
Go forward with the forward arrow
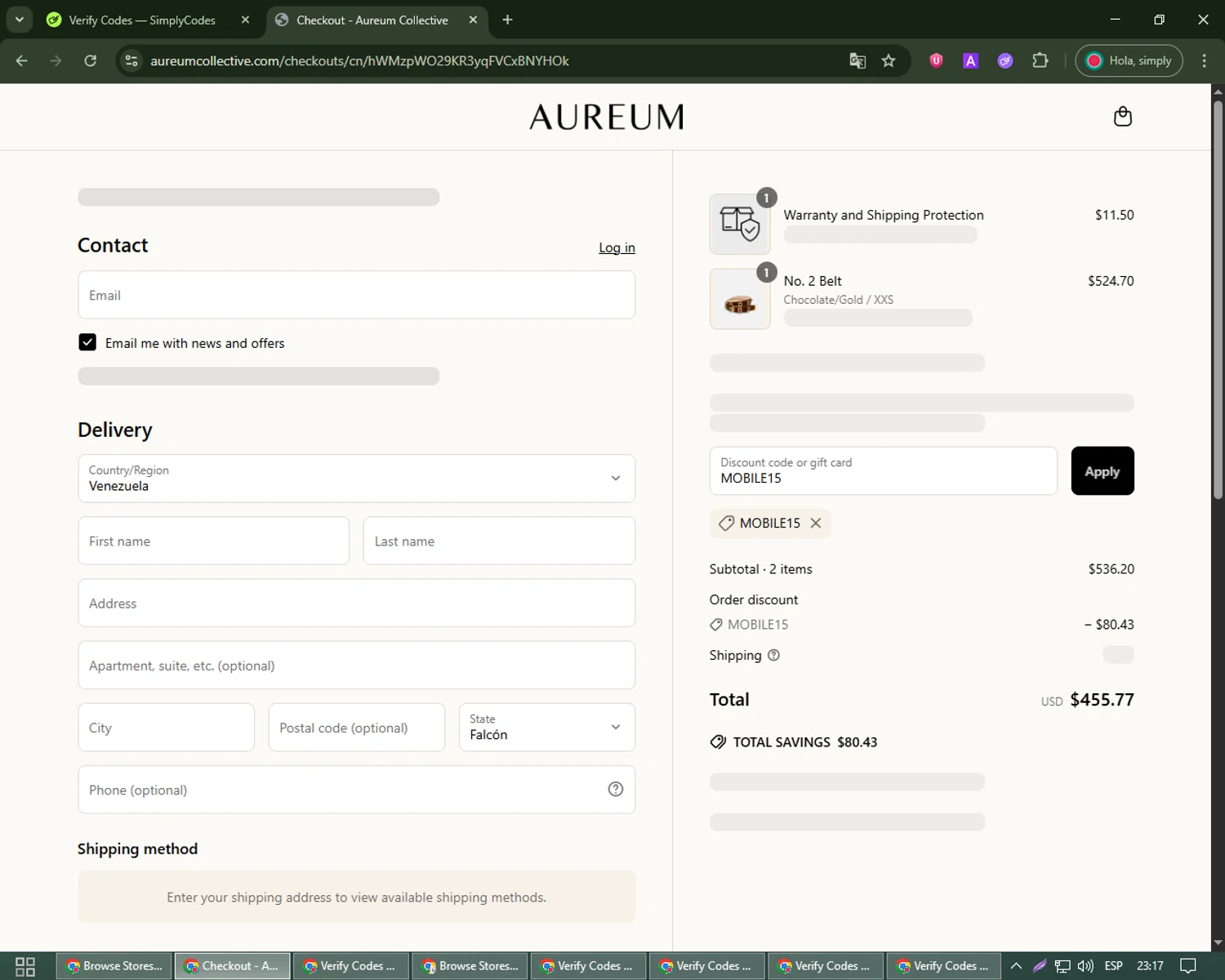click(x=56, y=60)
